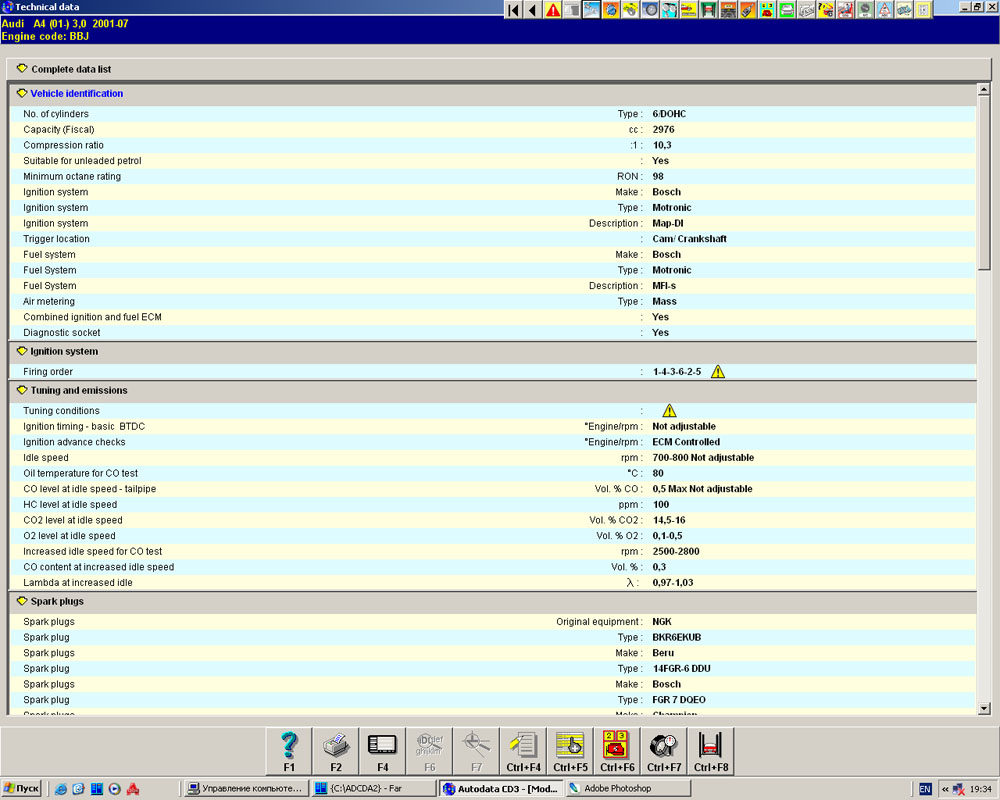1000x800 pixels.
Task: Click the scrollbar down arrow on data list
Action: point(983,708)
